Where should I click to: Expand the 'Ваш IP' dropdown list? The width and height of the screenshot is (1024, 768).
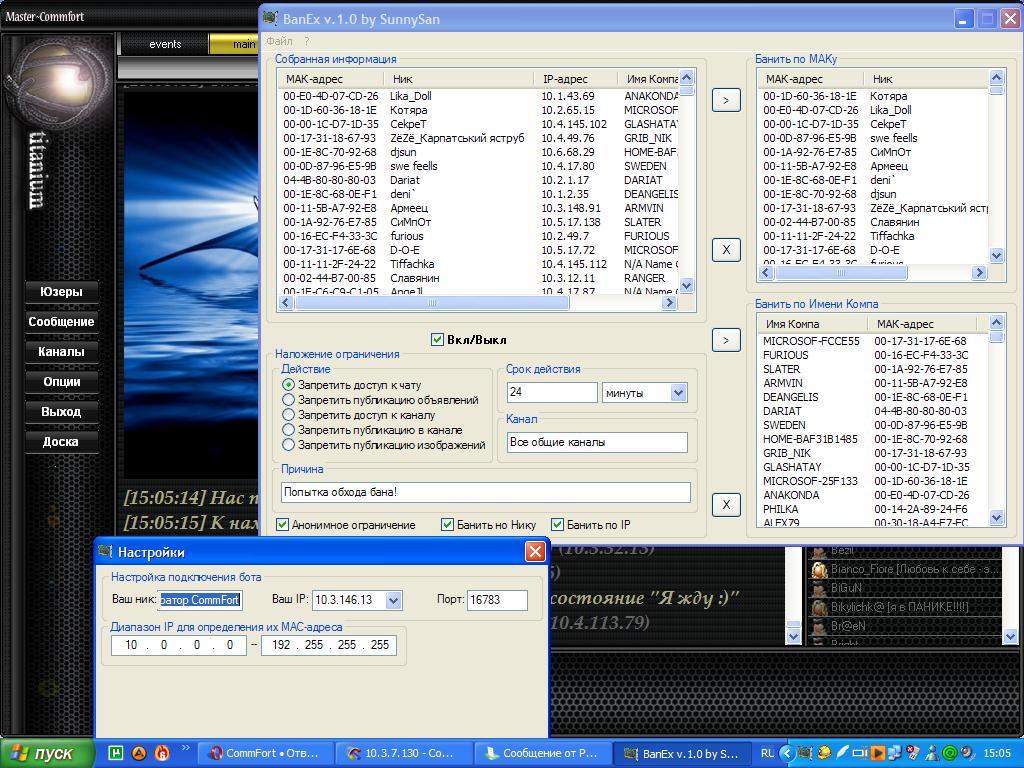393,600
